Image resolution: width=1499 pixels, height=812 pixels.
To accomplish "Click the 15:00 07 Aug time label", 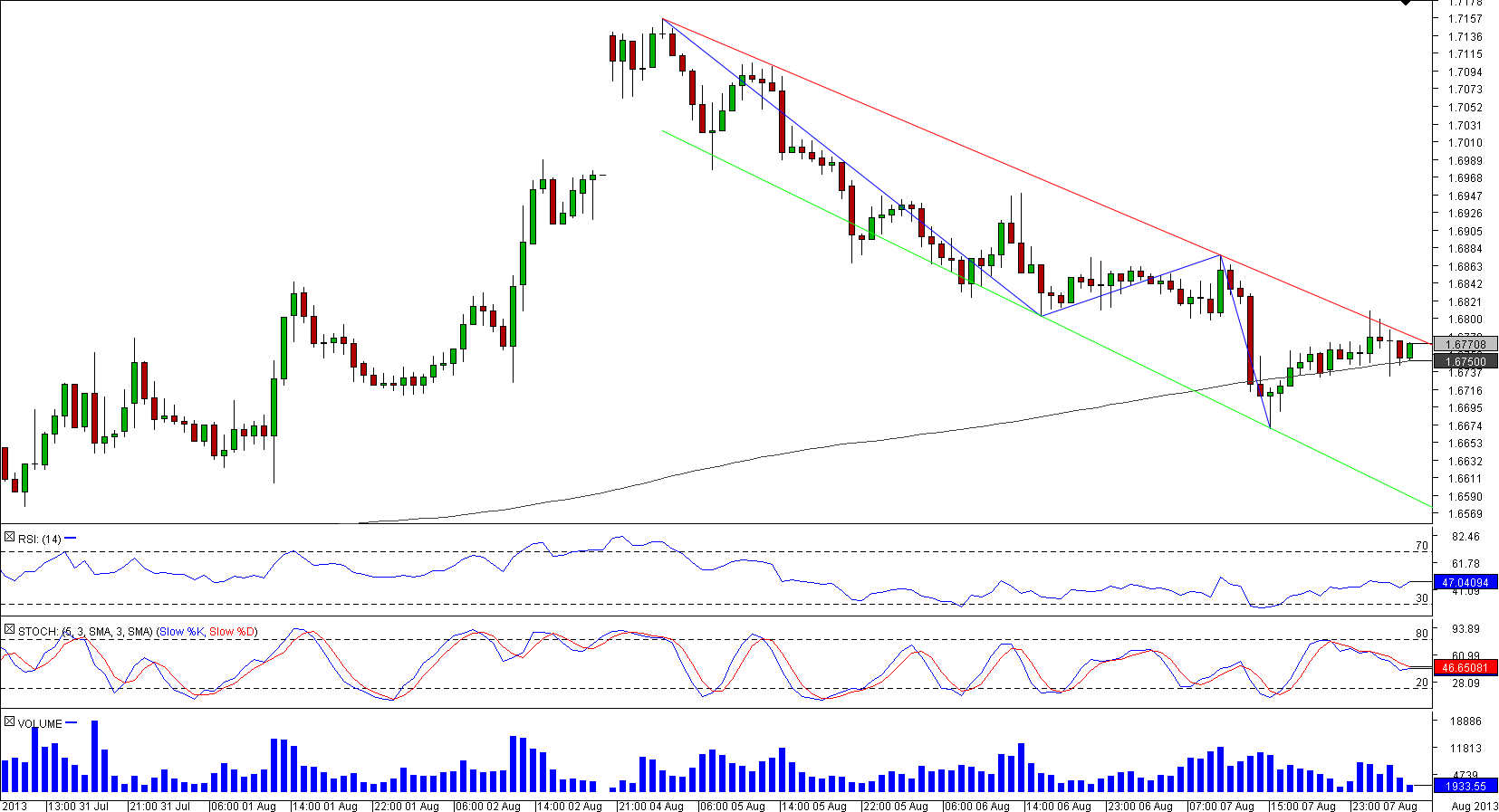I will pyautogui.click(x=1303, y=806).
